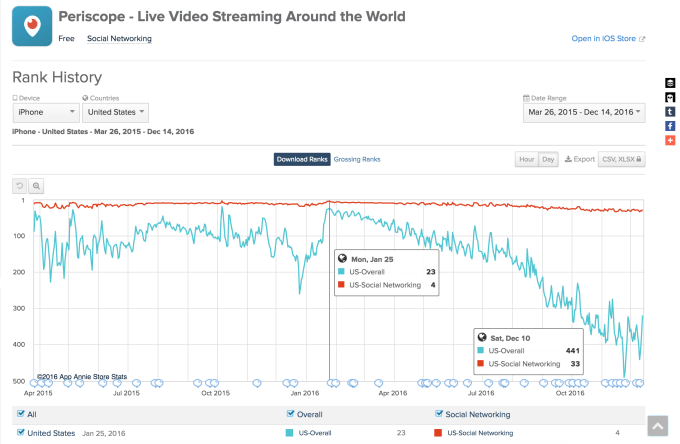The width and height of the screenshot is (680, 444).
Task: Share to Tumblr
Action: tap(670, 111)
